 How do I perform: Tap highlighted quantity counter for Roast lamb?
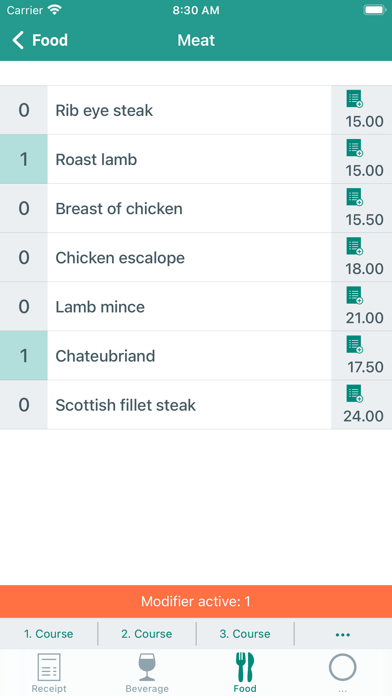point(24,159)
